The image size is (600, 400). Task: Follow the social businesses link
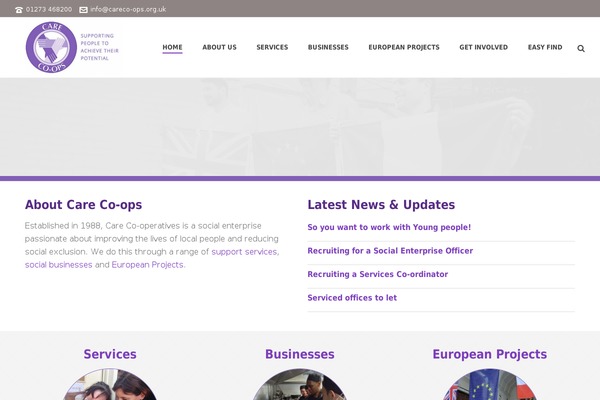tap(59, 264)
